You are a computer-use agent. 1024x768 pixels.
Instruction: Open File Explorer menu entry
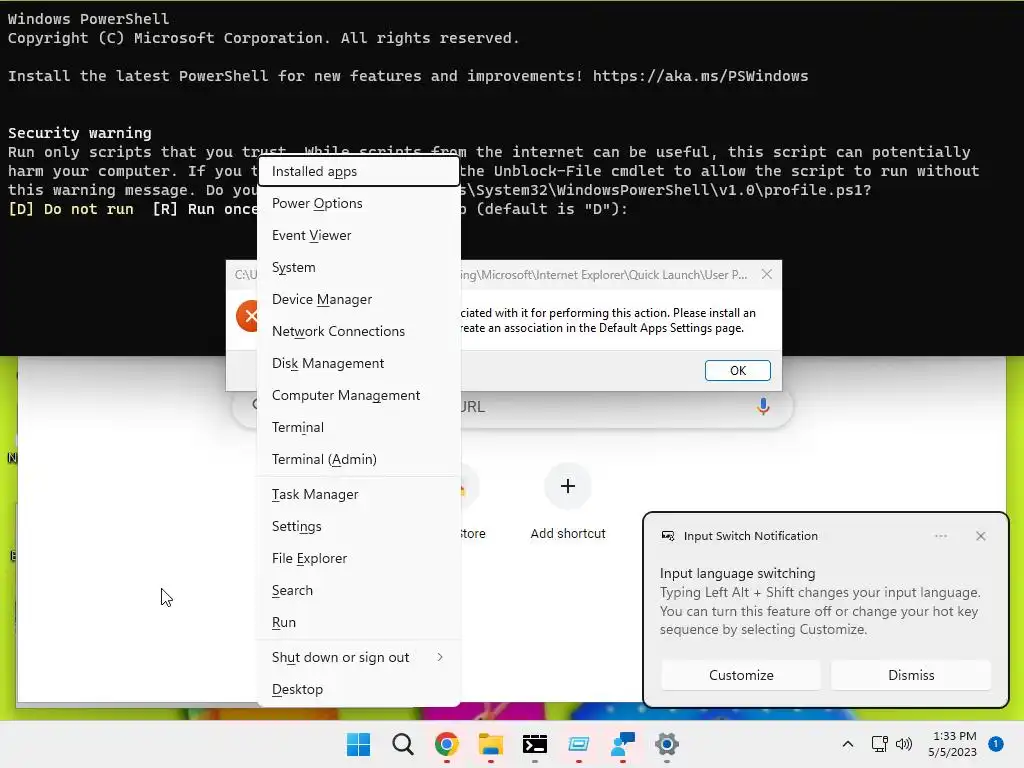click(359, 558)
